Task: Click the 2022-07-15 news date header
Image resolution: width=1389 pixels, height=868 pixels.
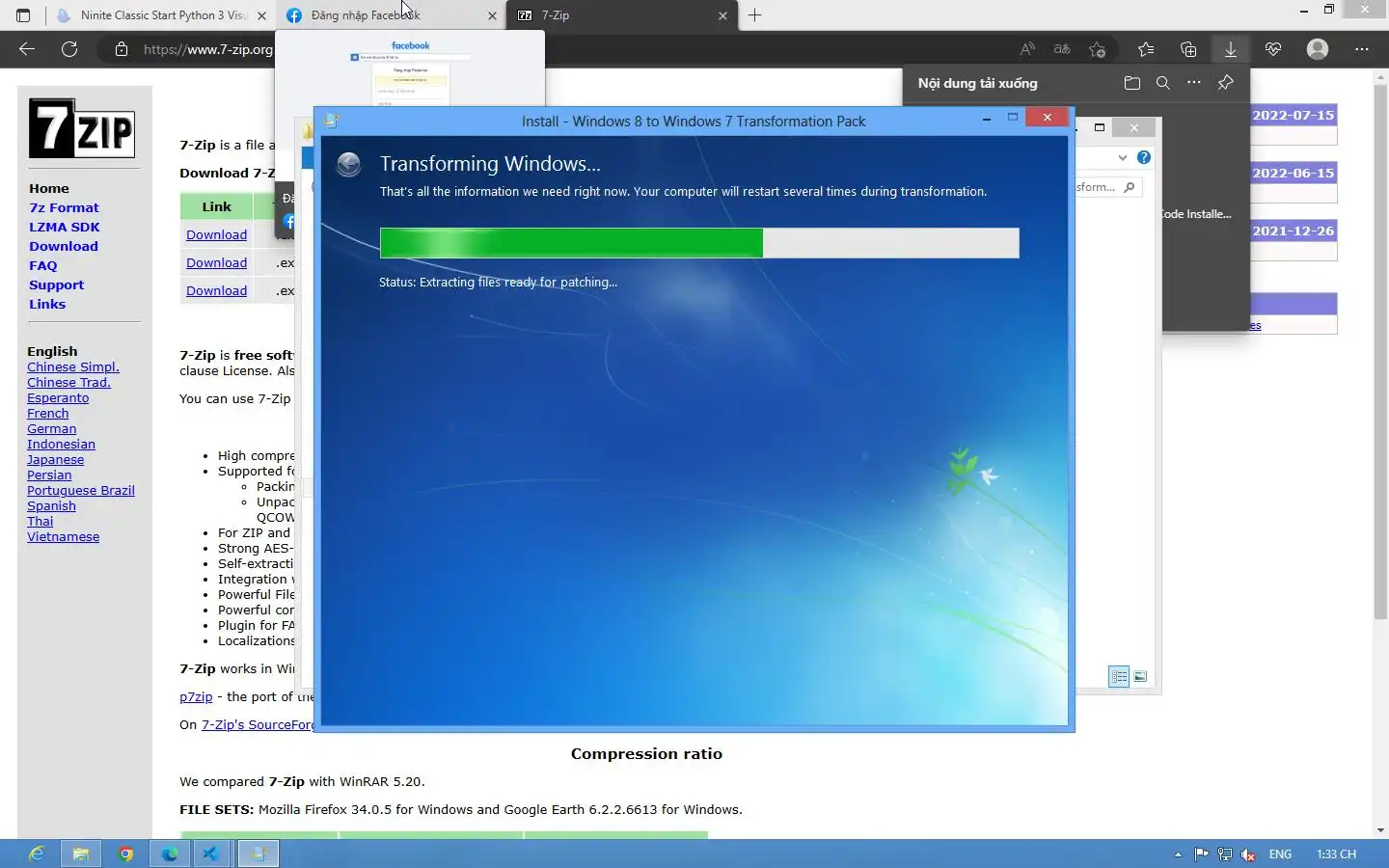Action: tap(1294, 115)
